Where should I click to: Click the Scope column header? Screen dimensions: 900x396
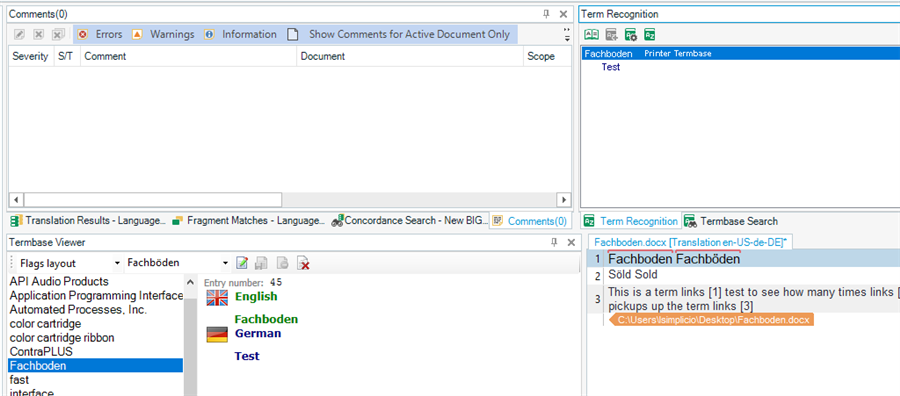547,56
